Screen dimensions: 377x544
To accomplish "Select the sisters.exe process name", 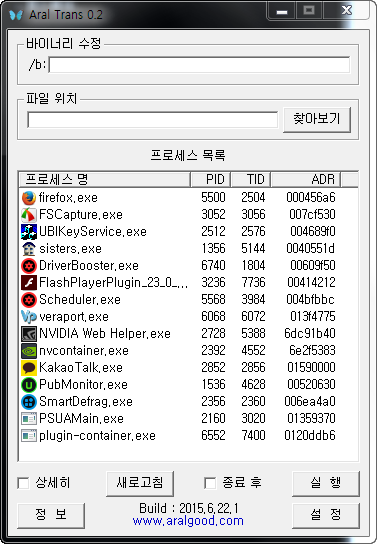I will (70, 249).
